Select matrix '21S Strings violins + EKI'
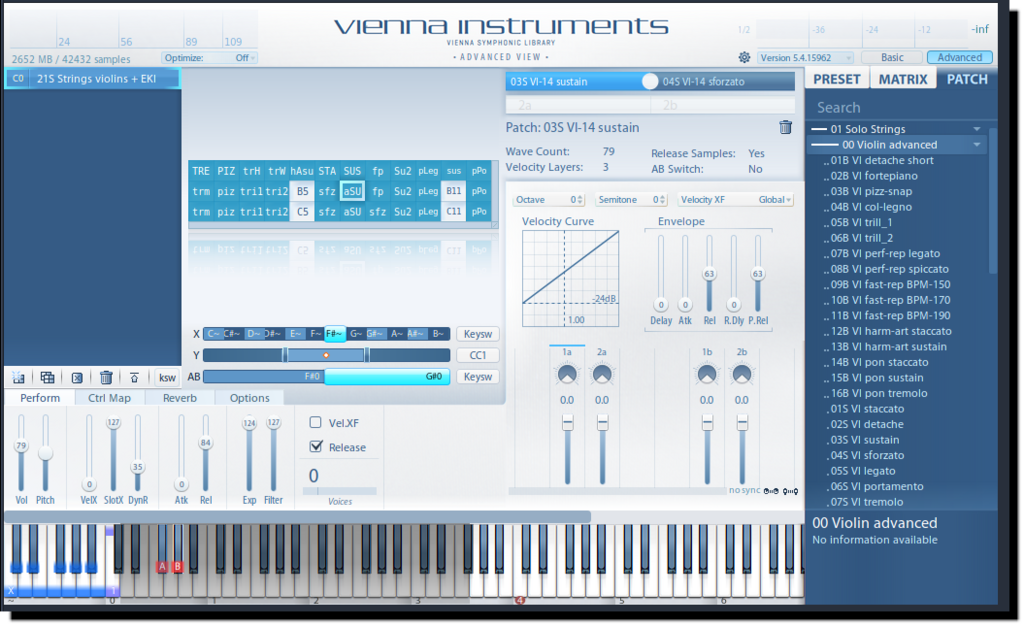Image resolution: width=1024 pixels, height=626 pixels. pos(92,79)
